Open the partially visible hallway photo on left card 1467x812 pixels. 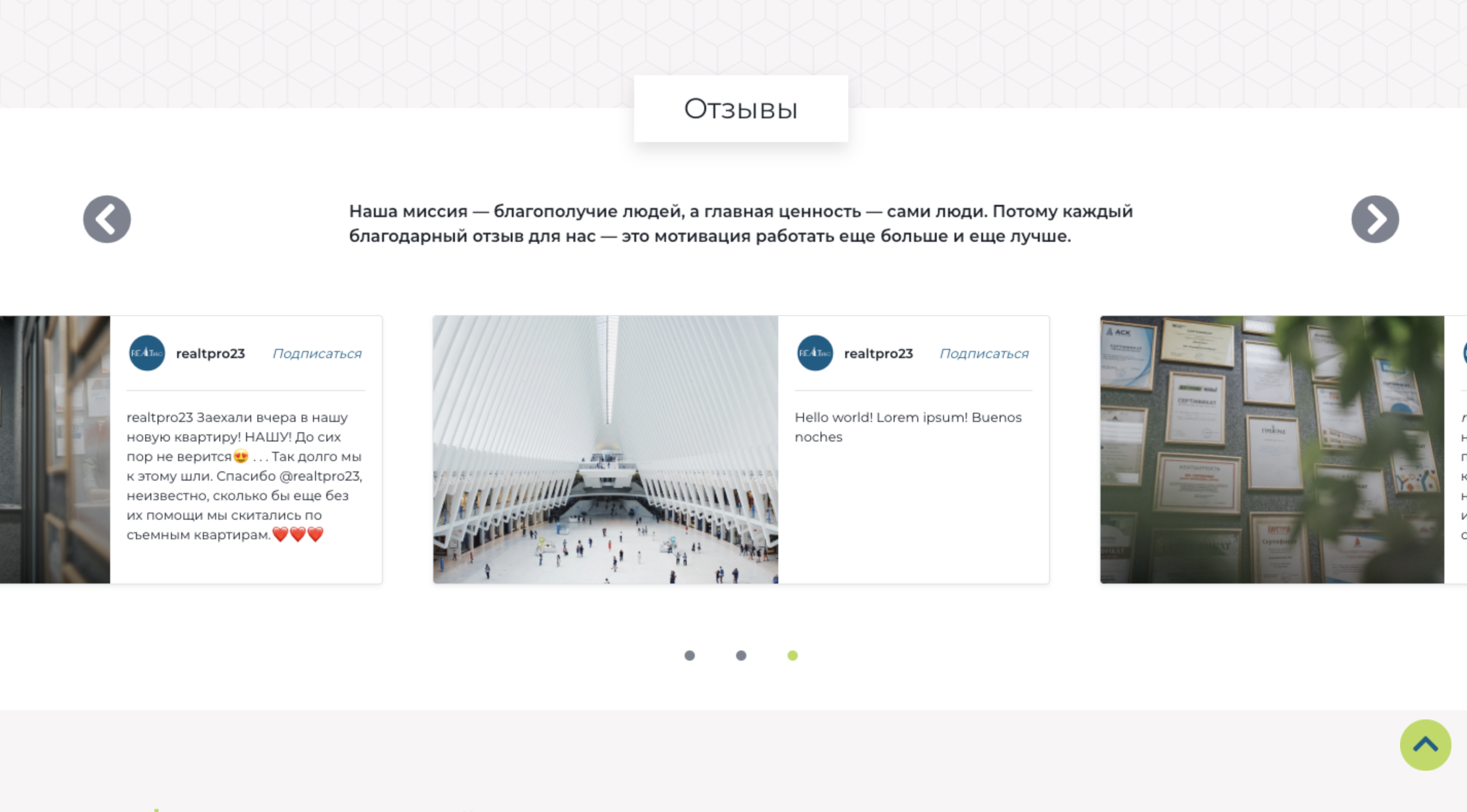[55, 449]
